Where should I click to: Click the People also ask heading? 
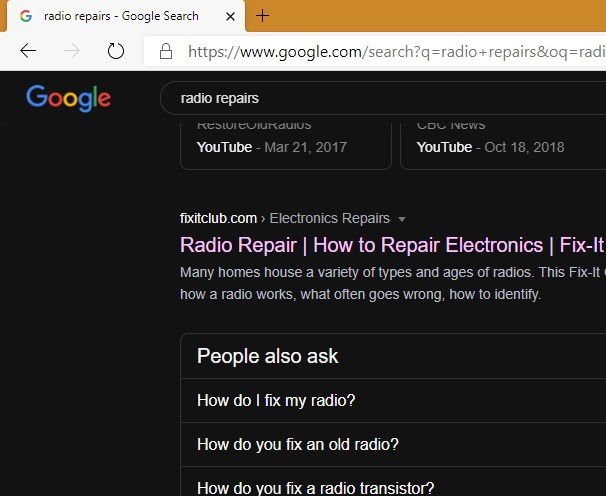click(268, 356)
